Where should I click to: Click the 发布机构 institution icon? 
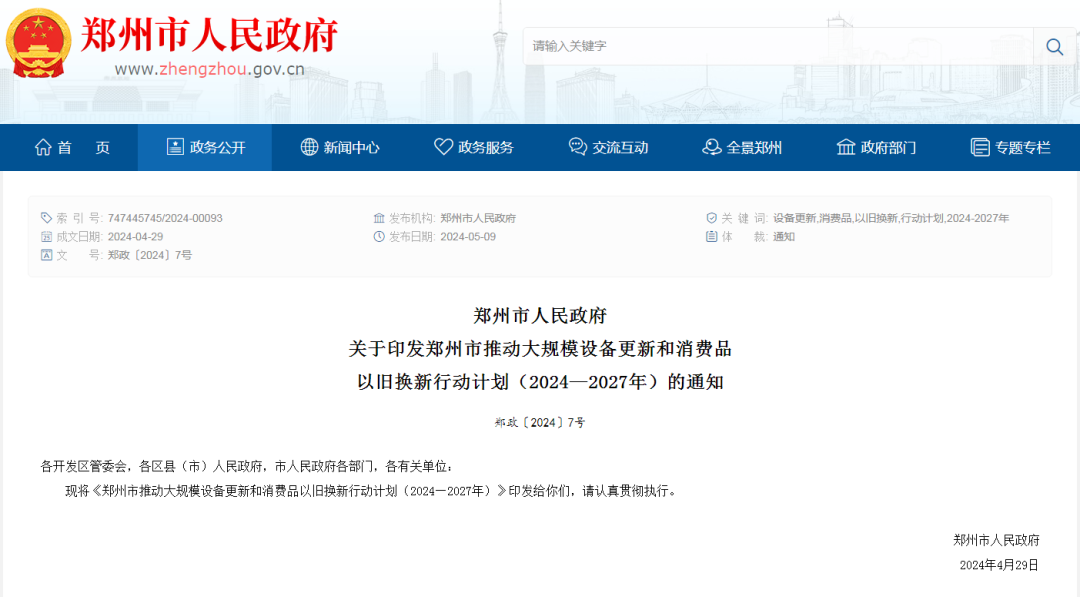click(379, 218)
